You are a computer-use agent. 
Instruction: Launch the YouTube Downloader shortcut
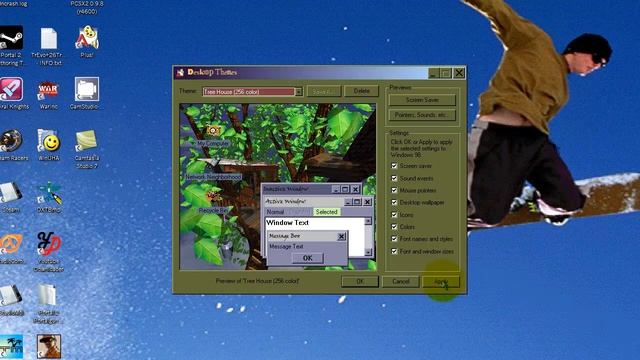point(49,244)
